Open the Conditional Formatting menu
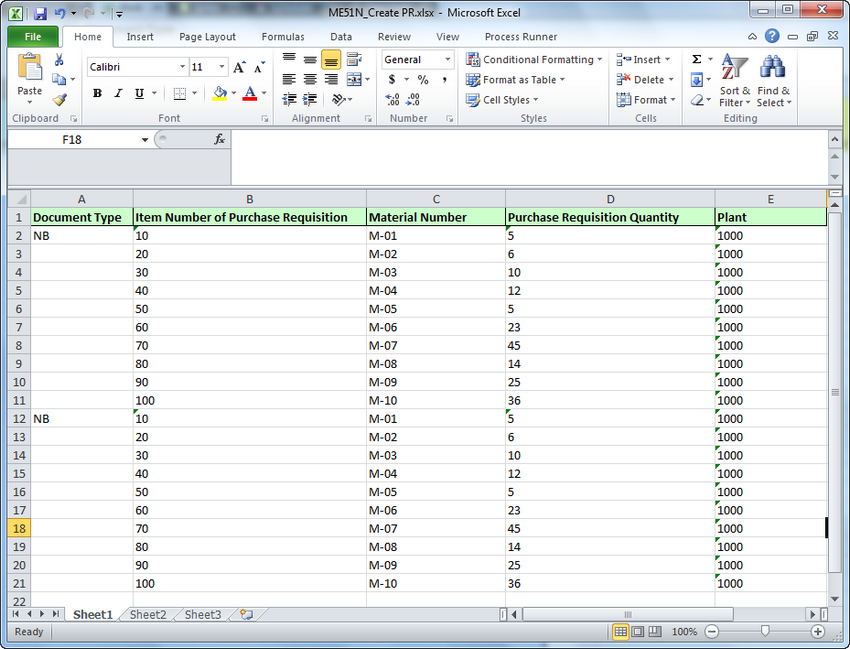Screen dimensions: 850x649 531,59
